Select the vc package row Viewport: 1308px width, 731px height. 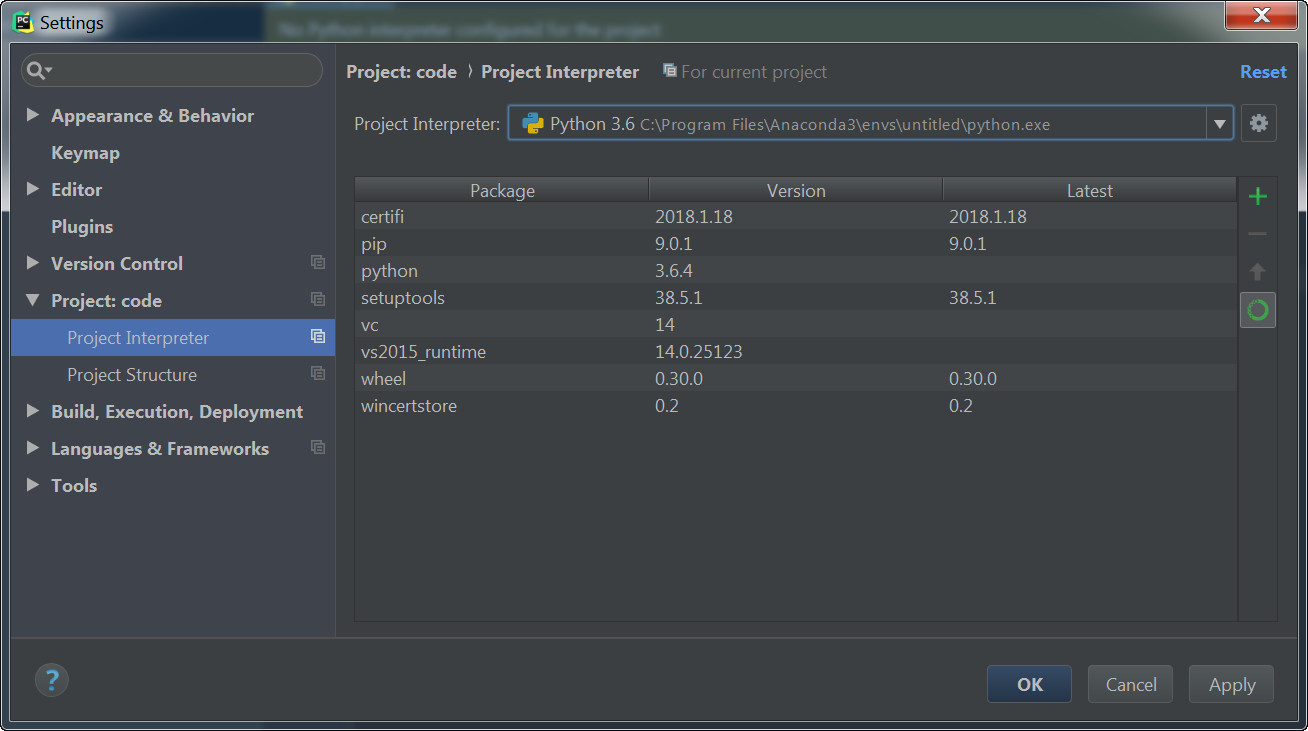tap(796, 325)
